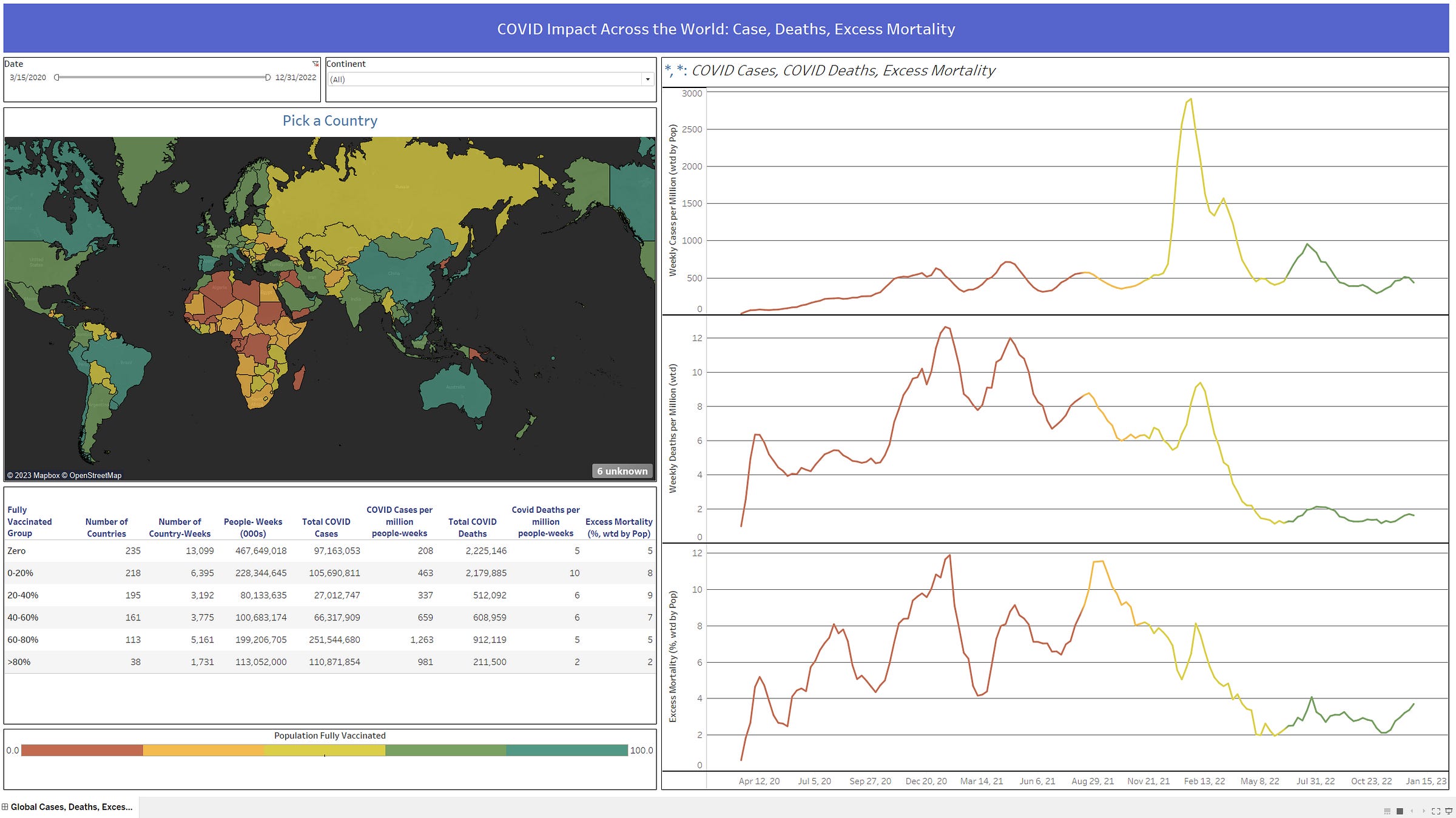This screenshot has height=818, width=1456.
Task: Select the red-orange color legend segment
Action: [x=82, y=751]
